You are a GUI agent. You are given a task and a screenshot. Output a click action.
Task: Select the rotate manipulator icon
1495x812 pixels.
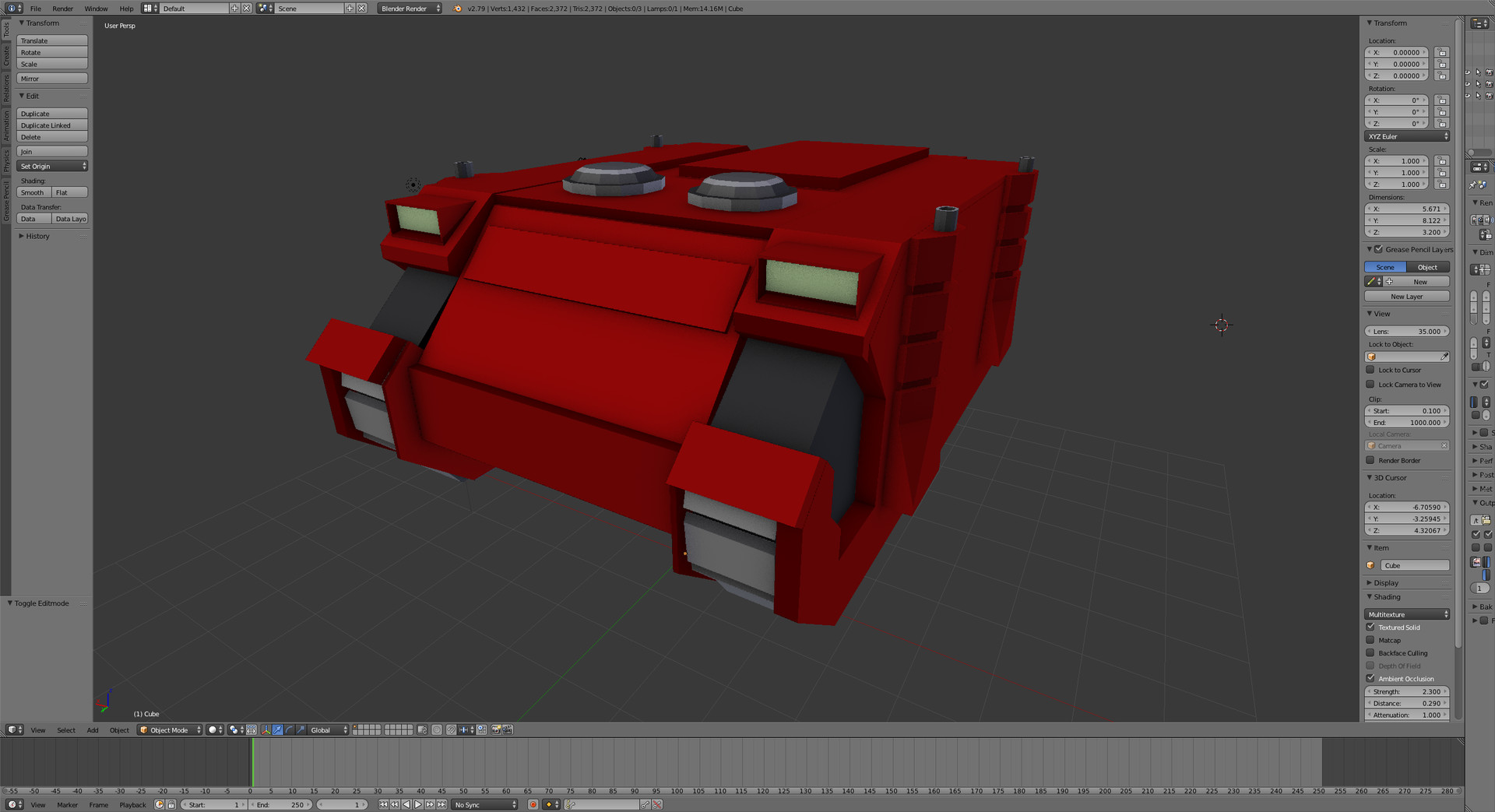[288, 729]
